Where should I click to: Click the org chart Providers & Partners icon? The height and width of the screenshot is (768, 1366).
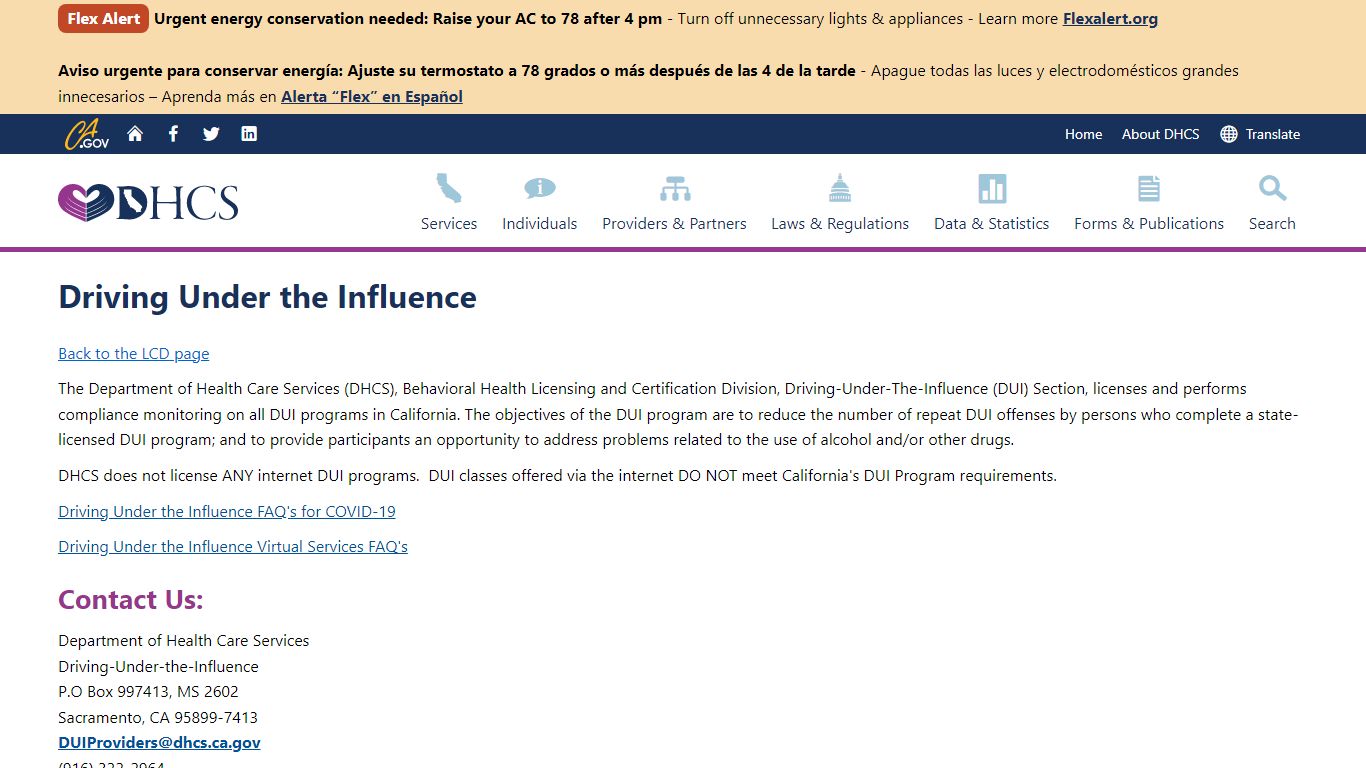pos(675,188)
